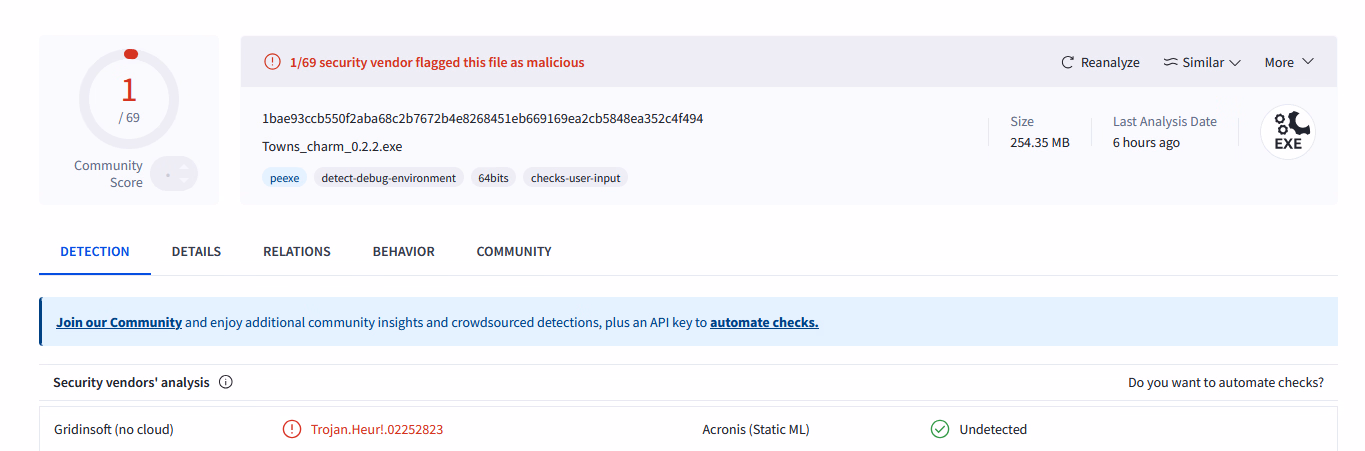Screen dimensions: 1365x451
Task: Click the info icon beside Security vendors' analysis
Action: [x=226, y=382]
